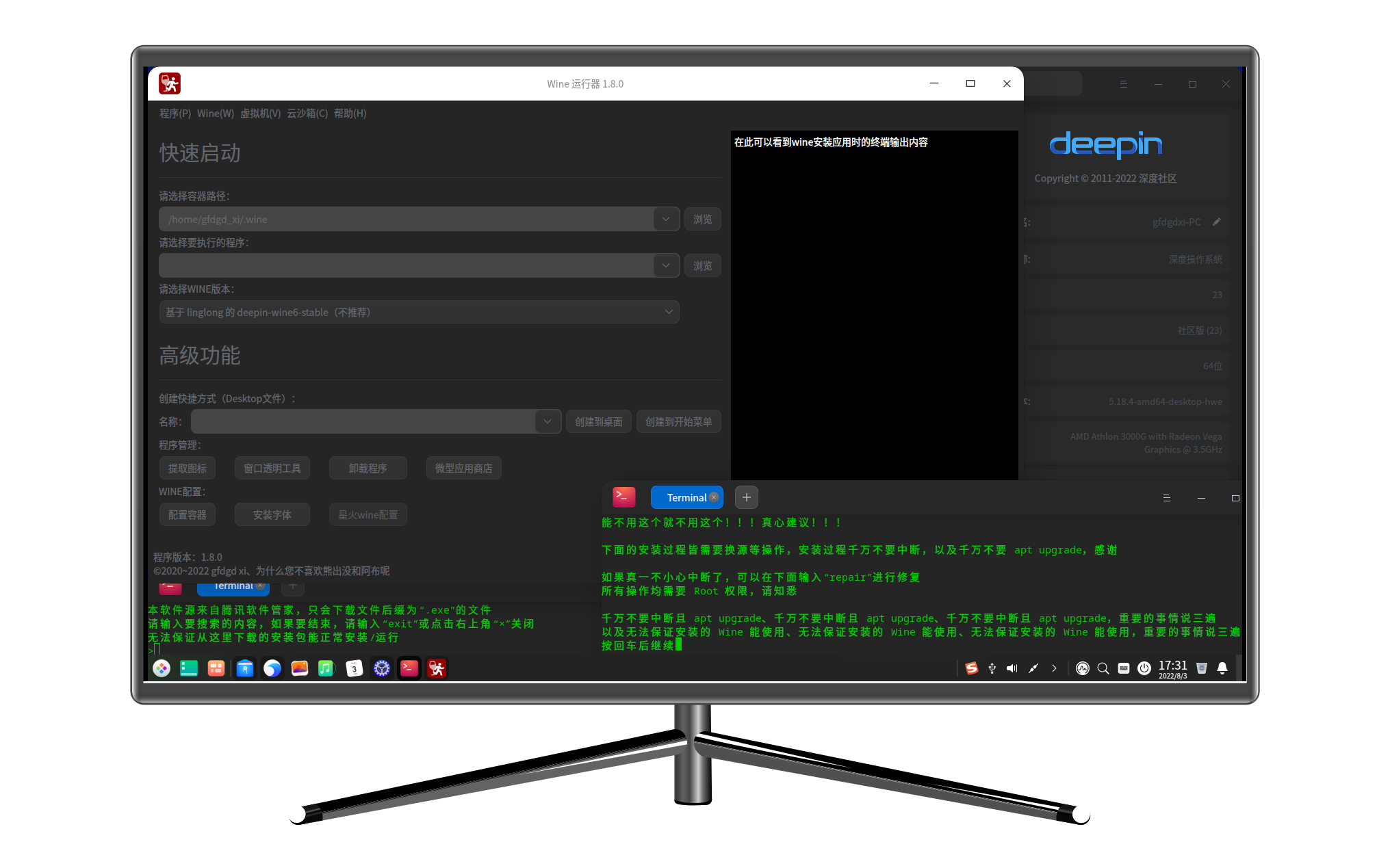Screen dimensions: 1390x868
Task: Click 创建到开始菜单 button
Action: 679,421
